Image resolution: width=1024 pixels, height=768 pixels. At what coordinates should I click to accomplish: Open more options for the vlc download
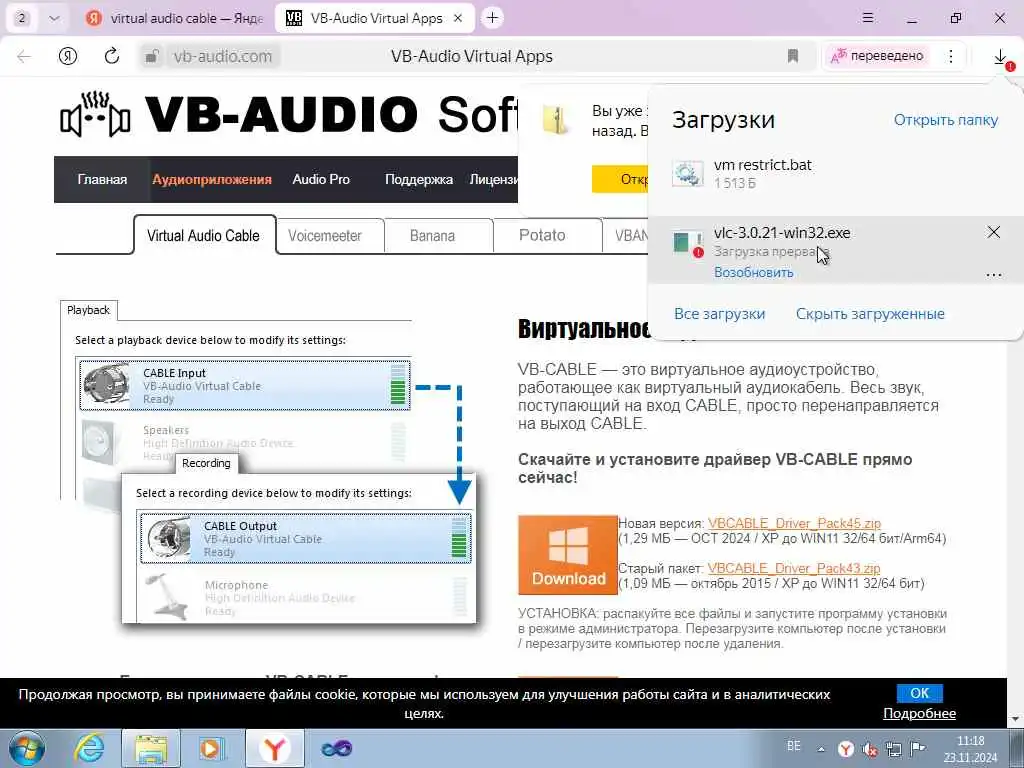[x=993, y=275]
